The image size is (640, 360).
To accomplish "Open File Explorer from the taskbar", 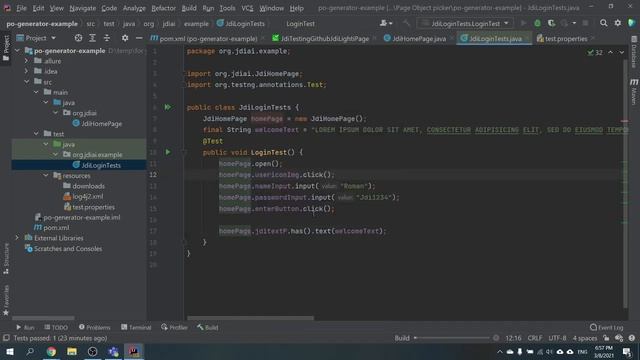I will [72, 351].
